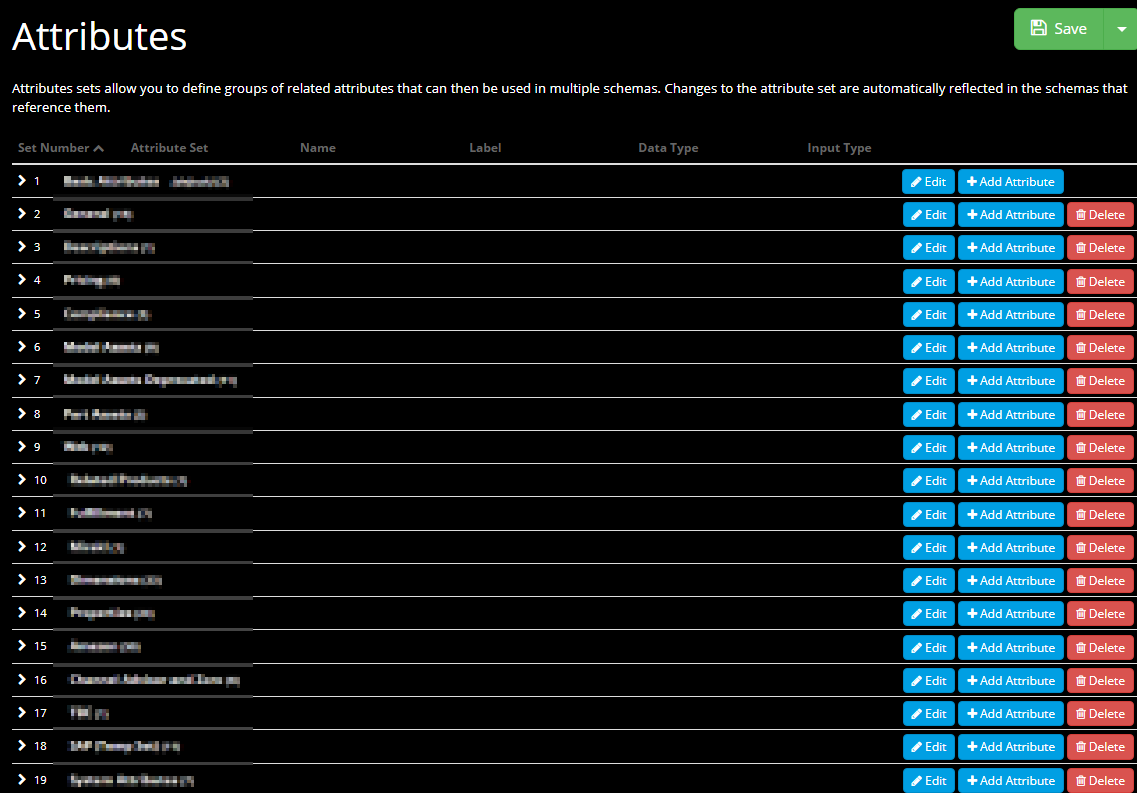Image resolution: width=1137 pixels, height=793 pixels.
Task: Expand attribute set row 1
Action: click(21, 181)
